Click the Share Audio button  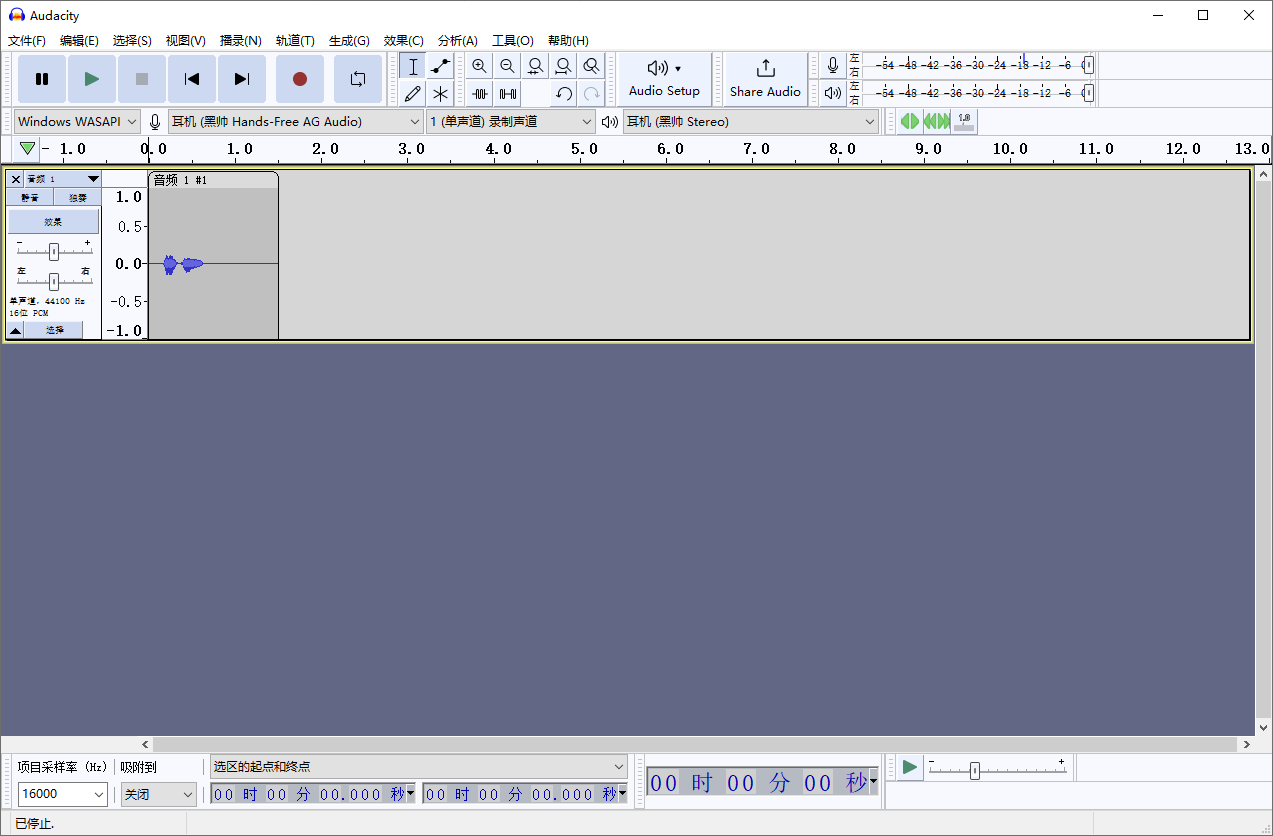tap(765, 79)
